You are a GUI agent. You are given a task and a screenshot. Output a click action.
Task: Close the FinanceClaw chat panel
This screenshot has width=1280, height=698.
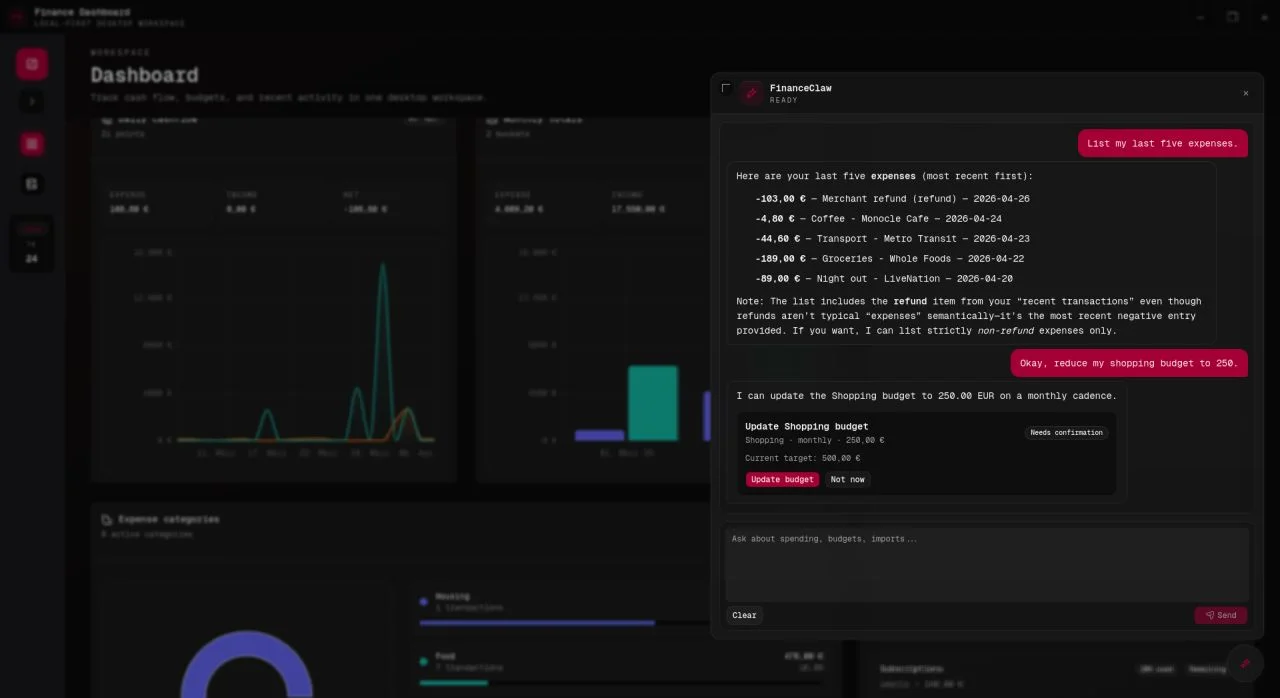1246,93
